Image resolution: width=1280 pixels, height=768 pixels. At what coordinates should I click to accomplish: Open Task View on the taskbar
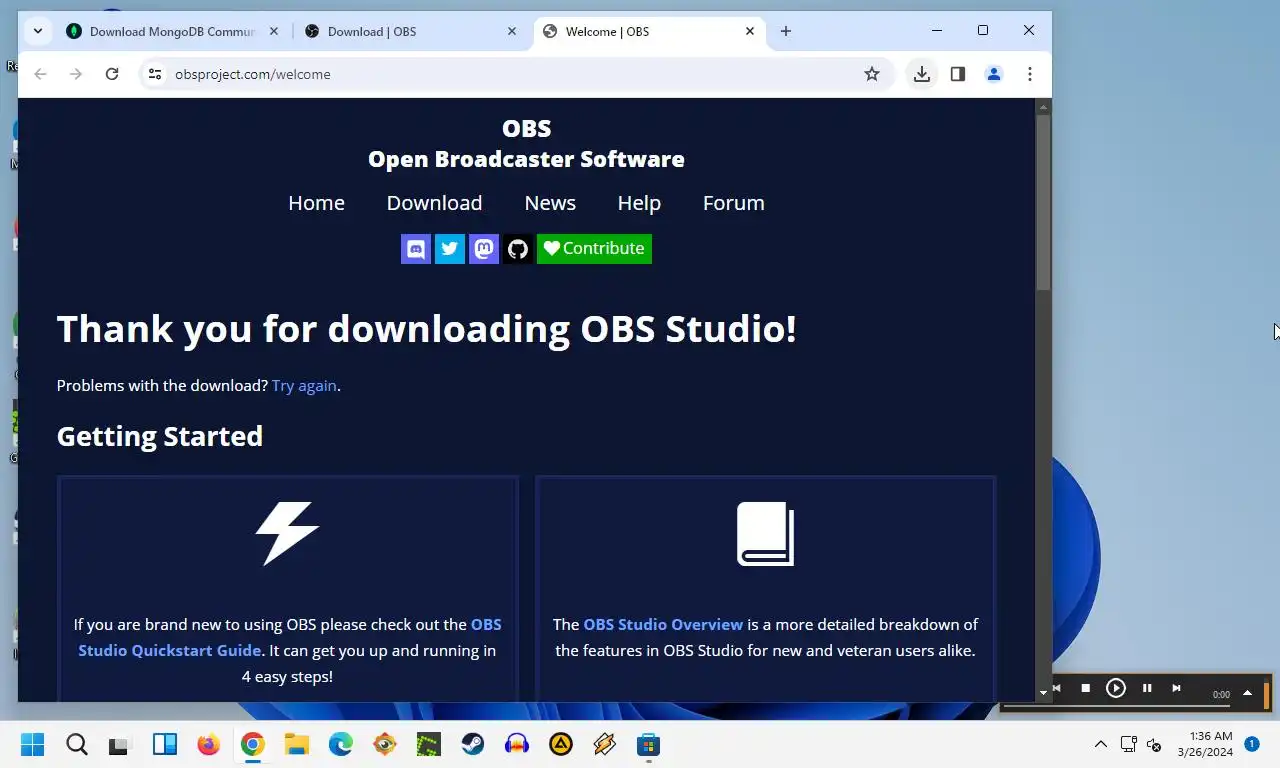tap(119, 744)
